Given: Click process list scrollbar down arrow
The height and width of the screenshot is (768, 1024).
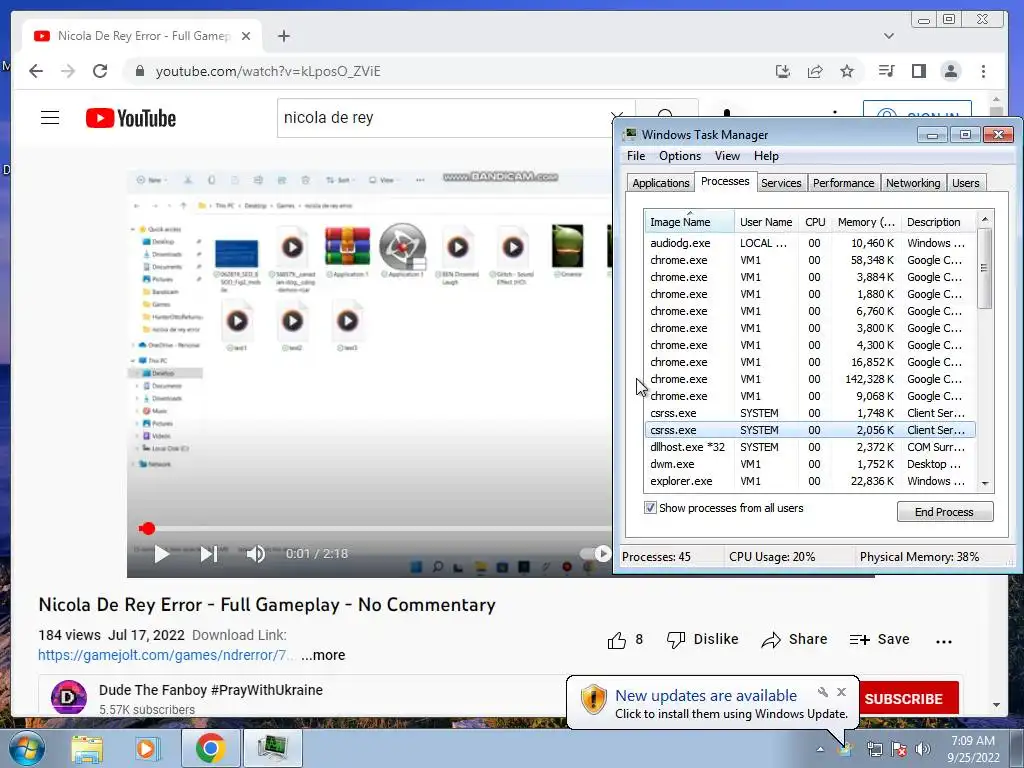Looking at the screenshot, I should [x=985, y=483].
